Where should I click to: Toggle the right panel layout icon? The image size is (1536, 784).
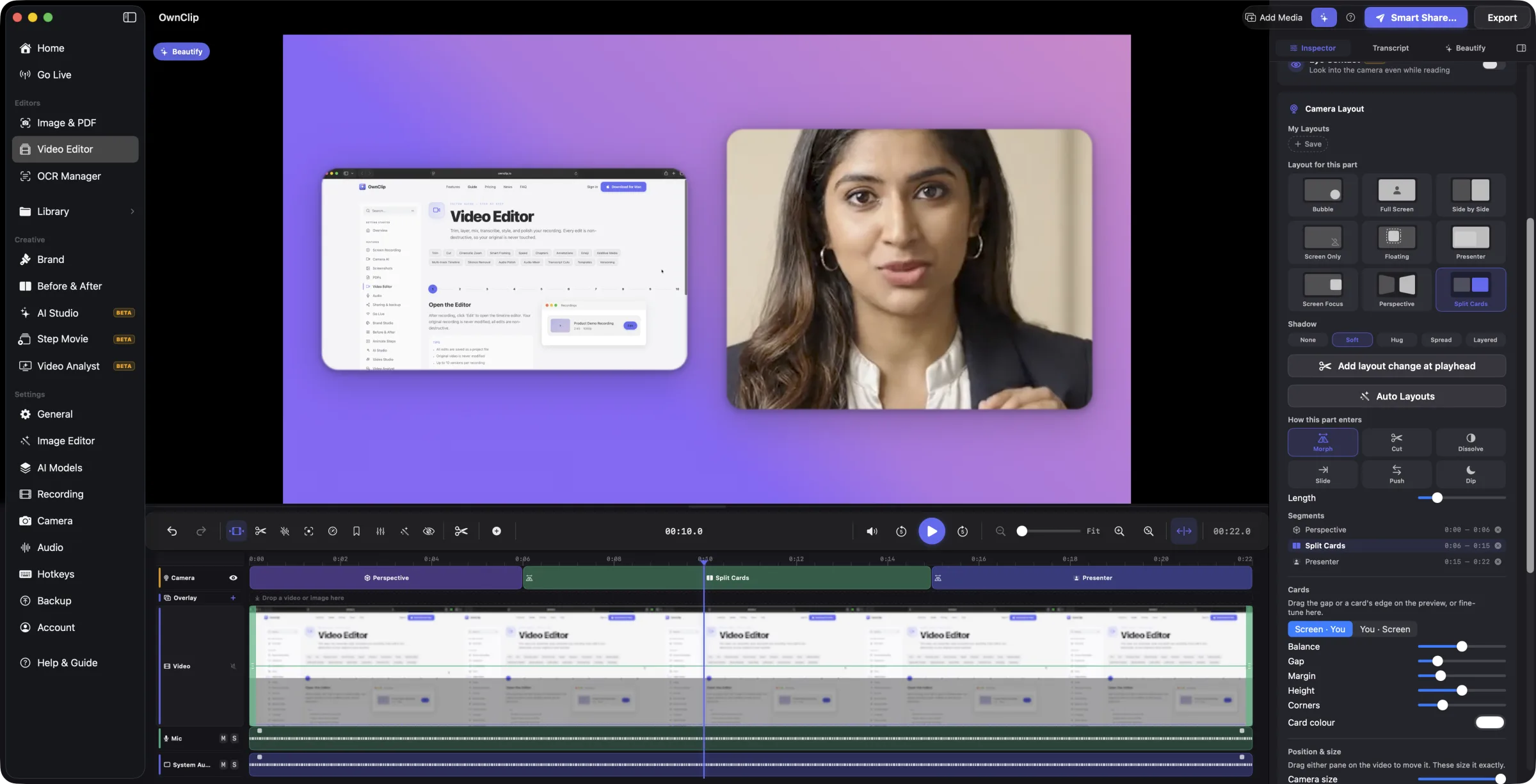[1521, 48]
